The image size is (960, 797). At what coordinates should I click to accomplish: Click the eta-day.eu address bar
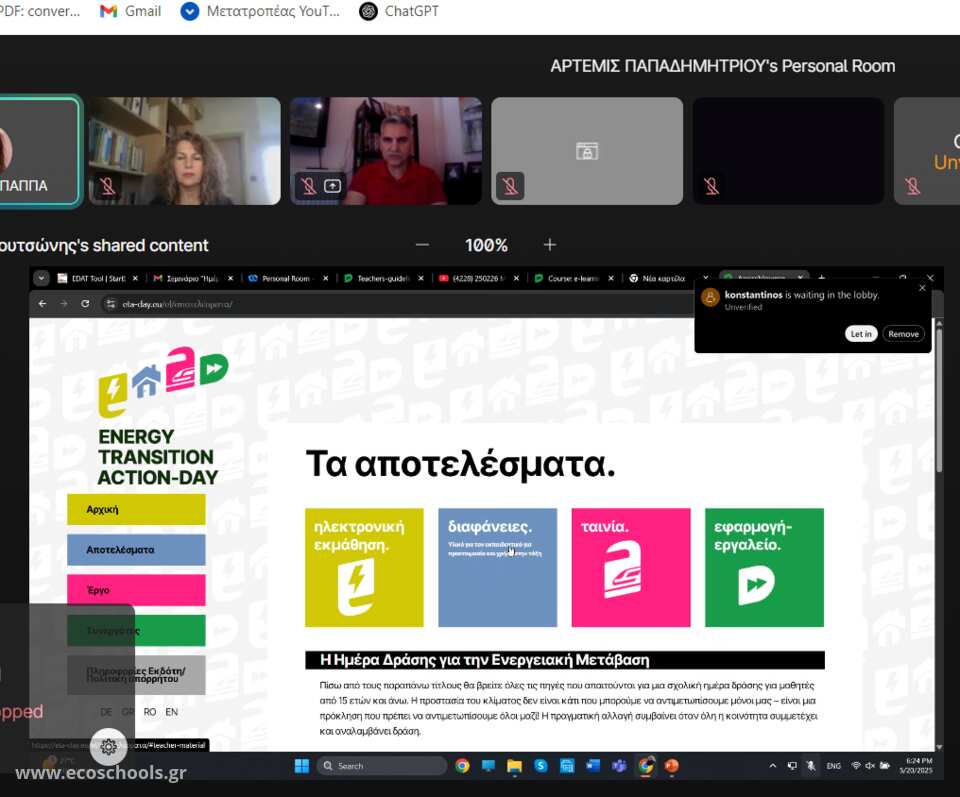pyautogui.click(x=398, y=304)
